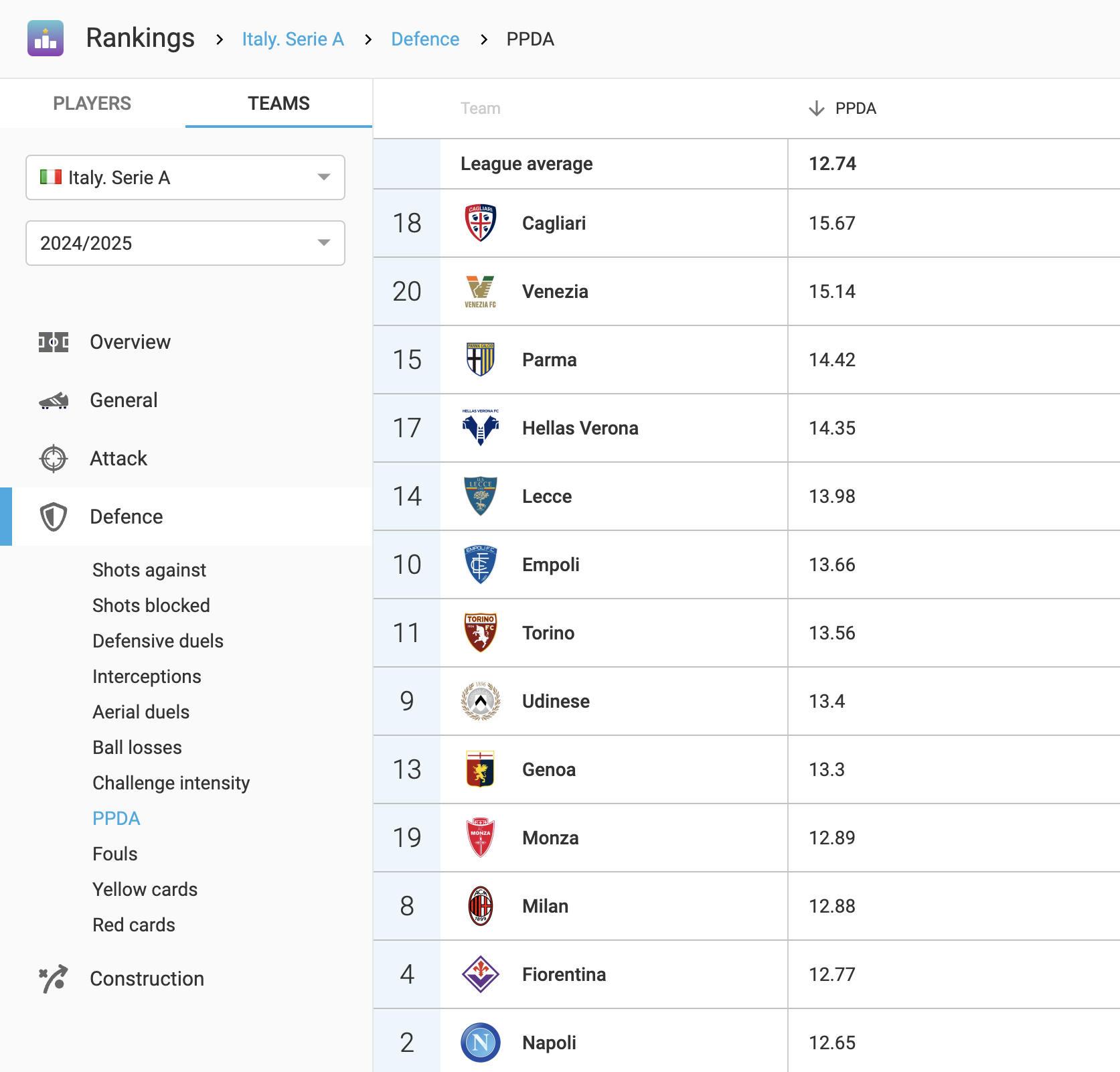
Task: Toggle PPDA column sort arrow
Action: pos(816,108)
